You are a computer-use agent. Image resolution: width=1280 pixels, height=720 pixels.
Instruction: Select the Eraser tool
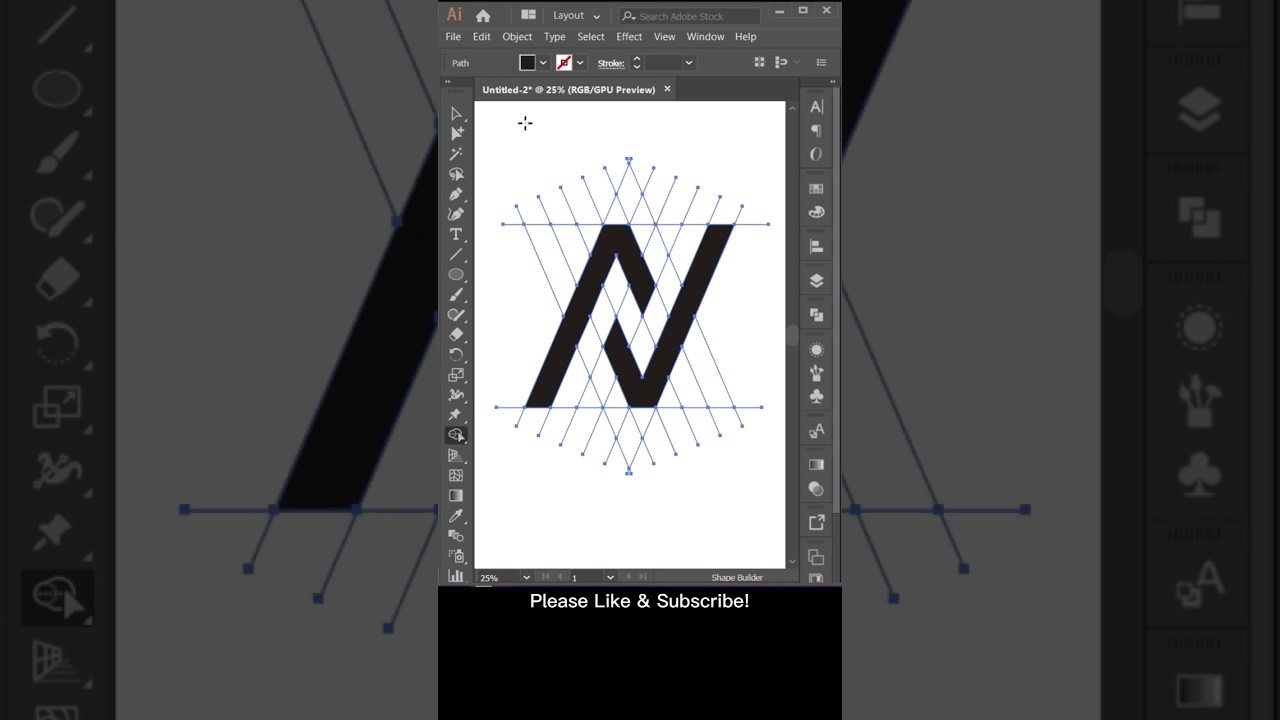click(x=456, y=335)
